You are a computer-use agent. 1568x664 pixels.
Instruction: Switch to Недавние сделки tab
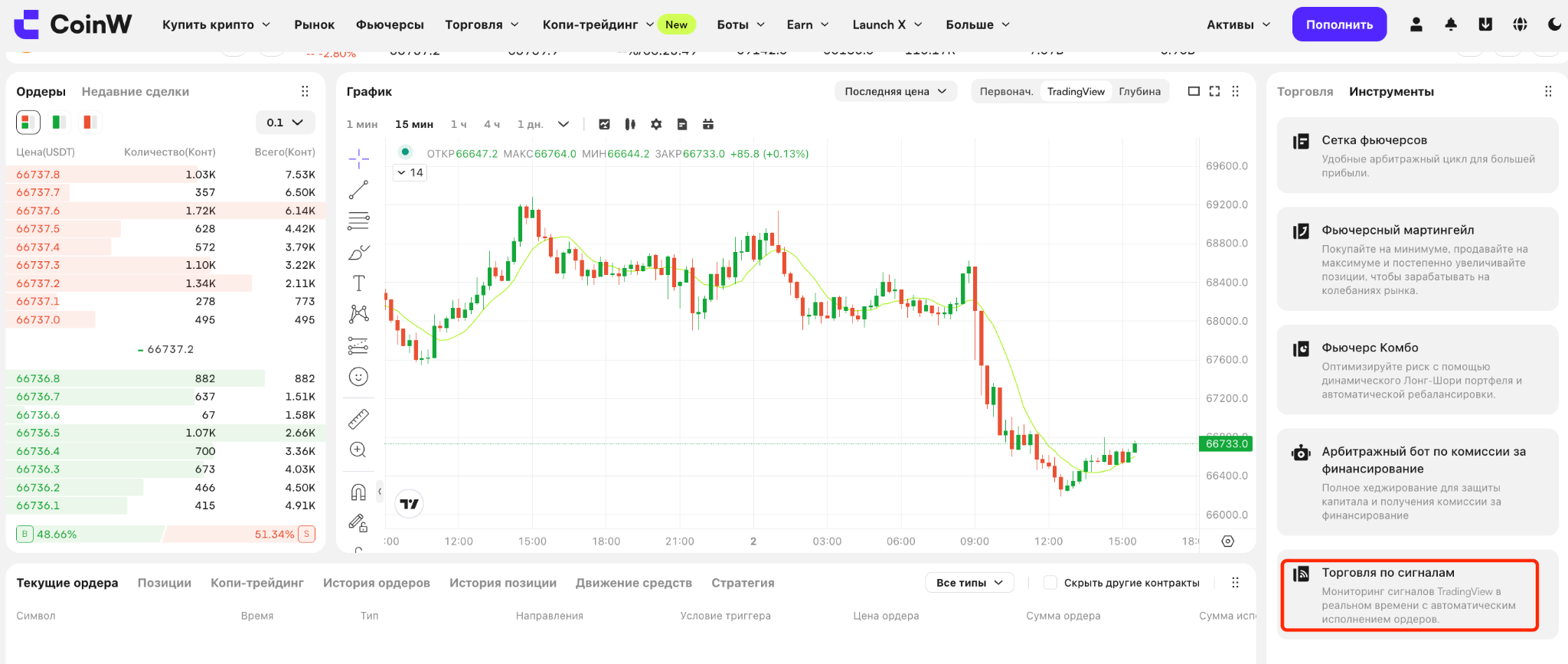[136, 92]
